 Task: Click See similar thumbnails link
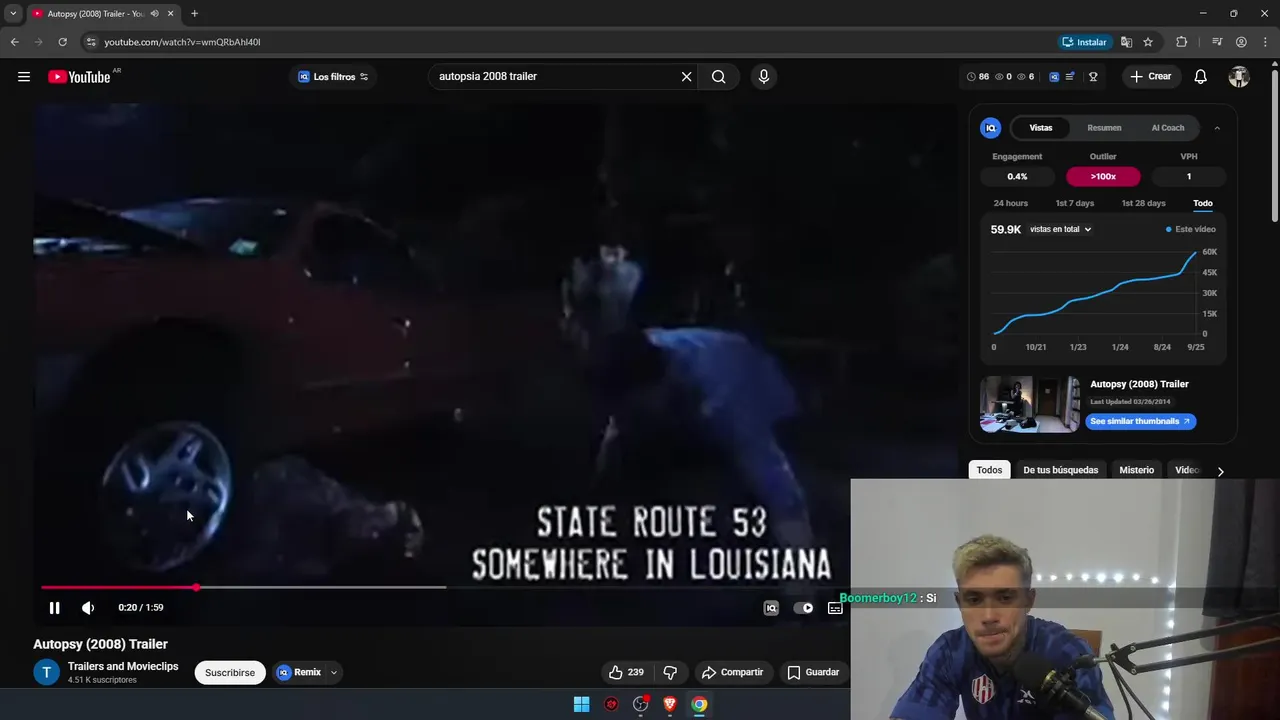[1140, 422]
